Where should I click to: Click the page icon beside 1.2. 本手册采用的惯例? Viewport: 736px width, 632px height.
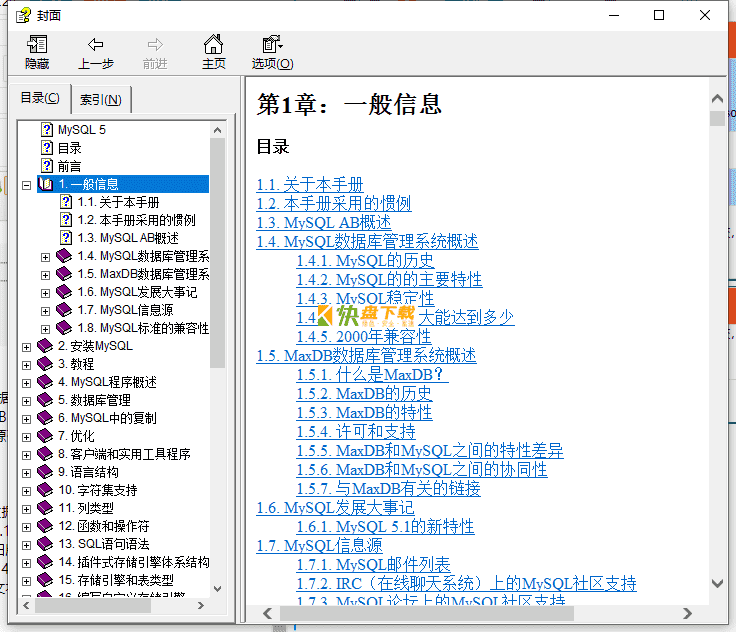pyautogui.click(x=66, y=220)
